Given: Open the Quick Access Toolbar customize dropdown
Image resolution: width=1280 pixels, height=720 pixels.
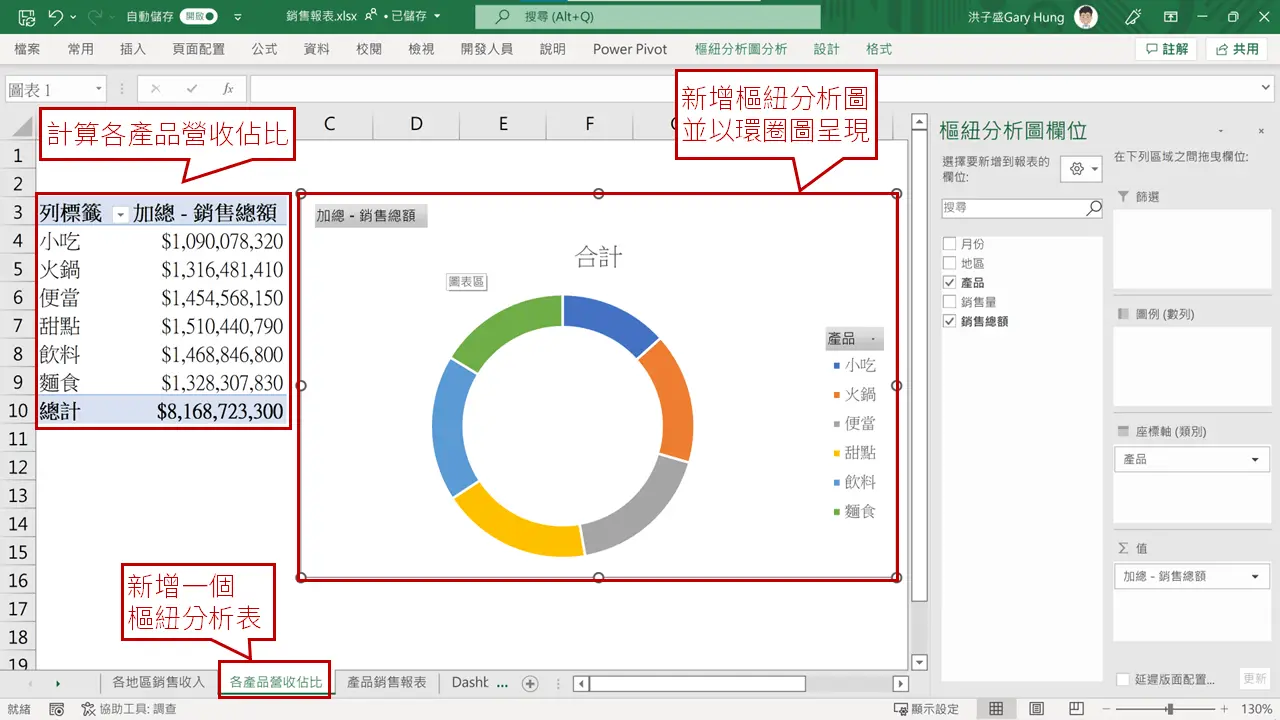Looking at the screenshot, I should pos(237,17).
